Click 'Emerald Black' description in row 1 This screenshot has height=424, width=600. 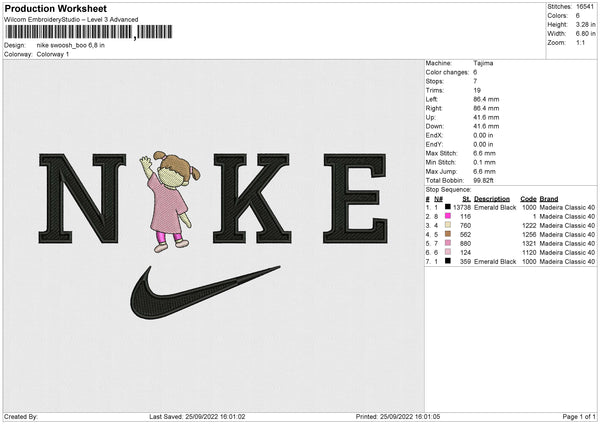[x=495, y=207]
